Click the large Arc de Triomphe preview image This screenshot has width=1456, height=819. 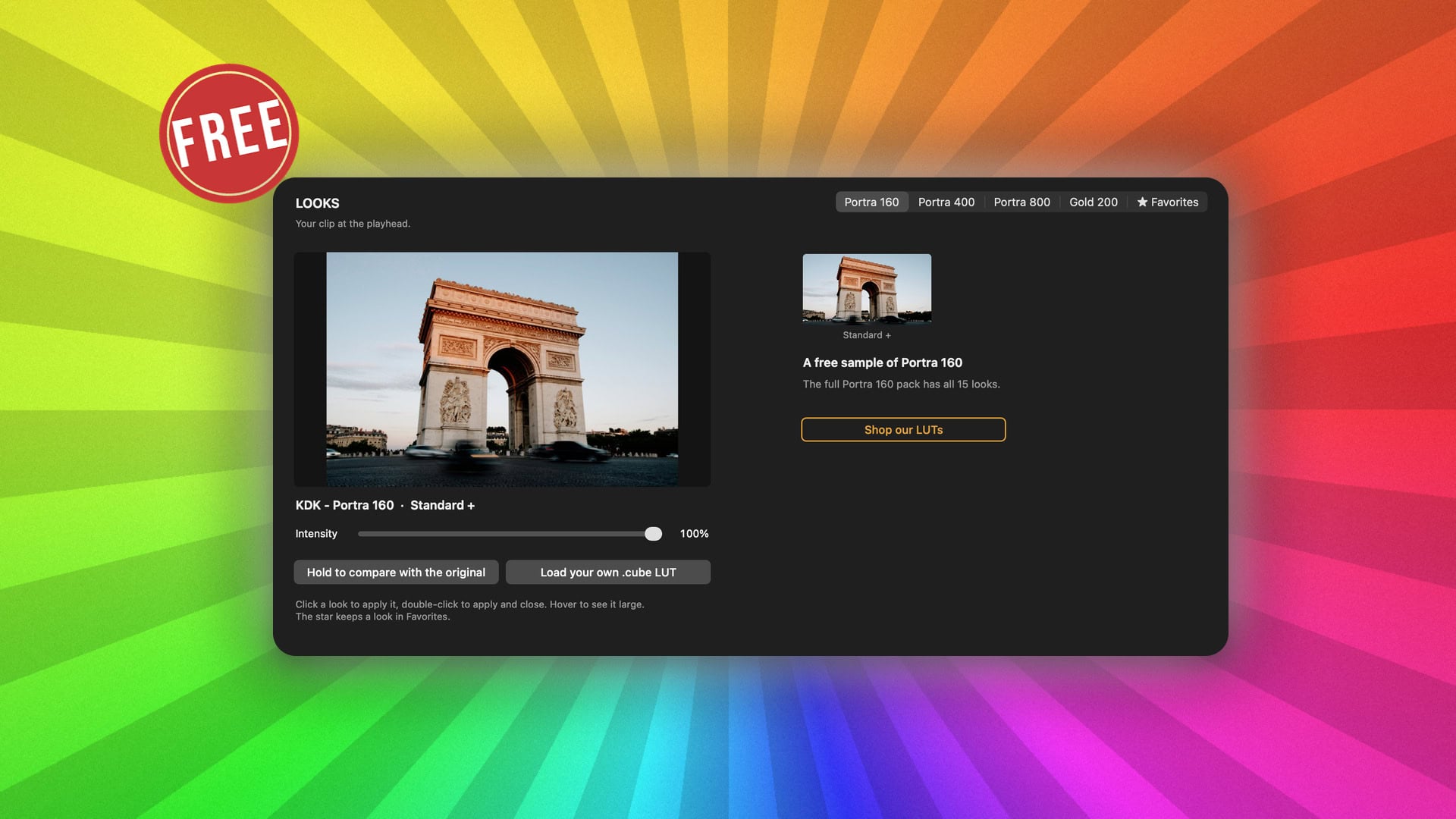502,369
